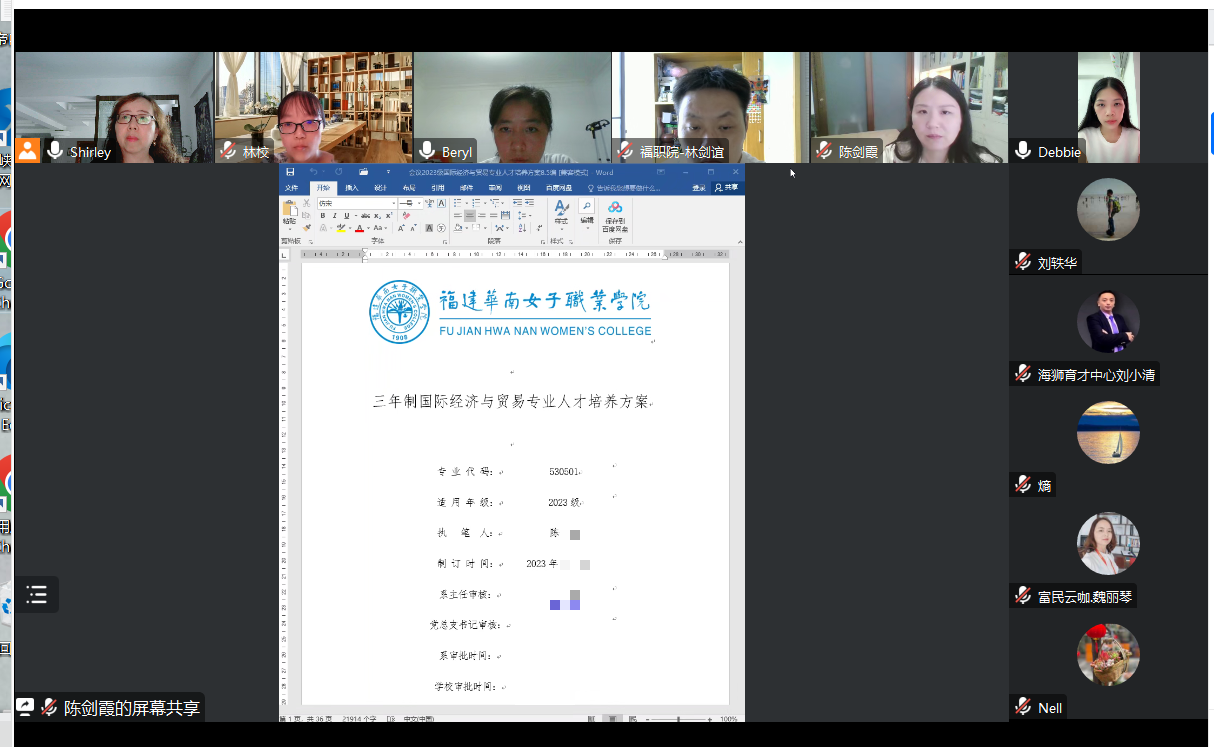Switch to the 插入 (Insert) ribbon tab
Screen dimensions: 1214x747
352,187
